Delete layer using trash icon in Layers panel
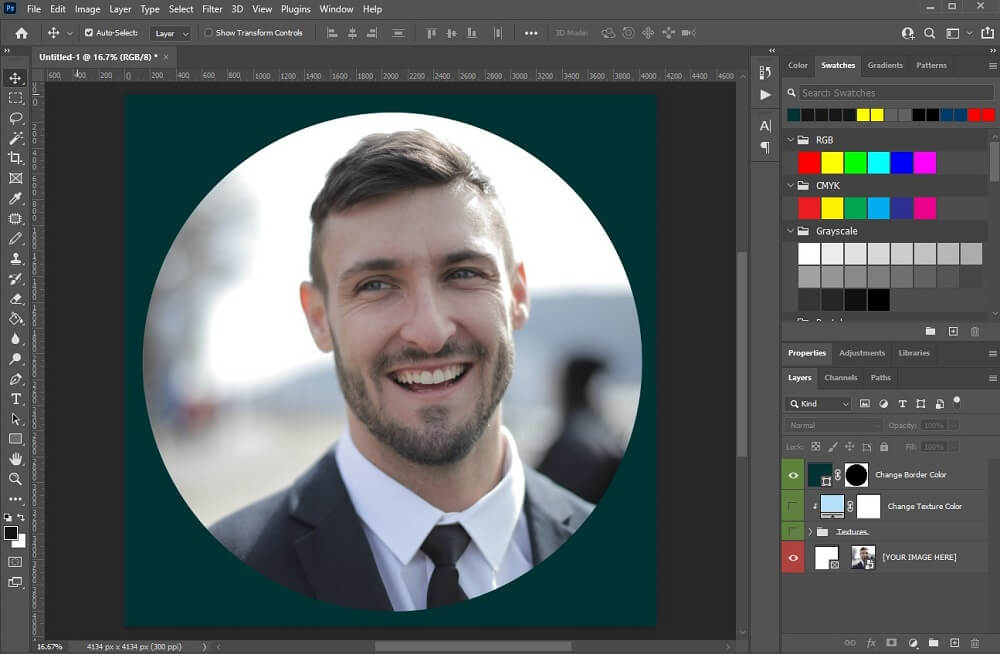The height and width of the screenshot is (654, 1000). (975, 643)
